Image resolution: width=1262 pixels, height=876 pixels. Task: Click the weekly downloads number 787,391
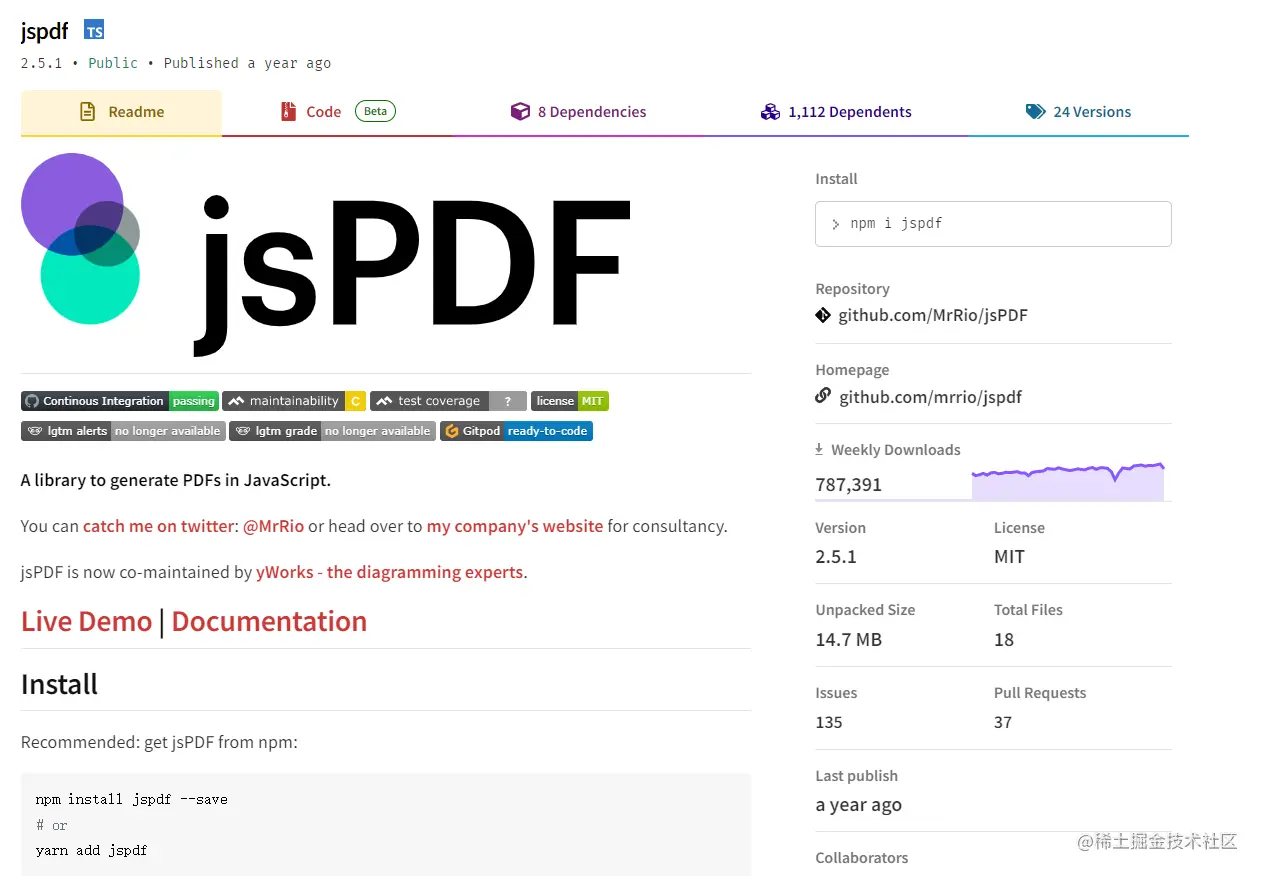coord(849,485)
